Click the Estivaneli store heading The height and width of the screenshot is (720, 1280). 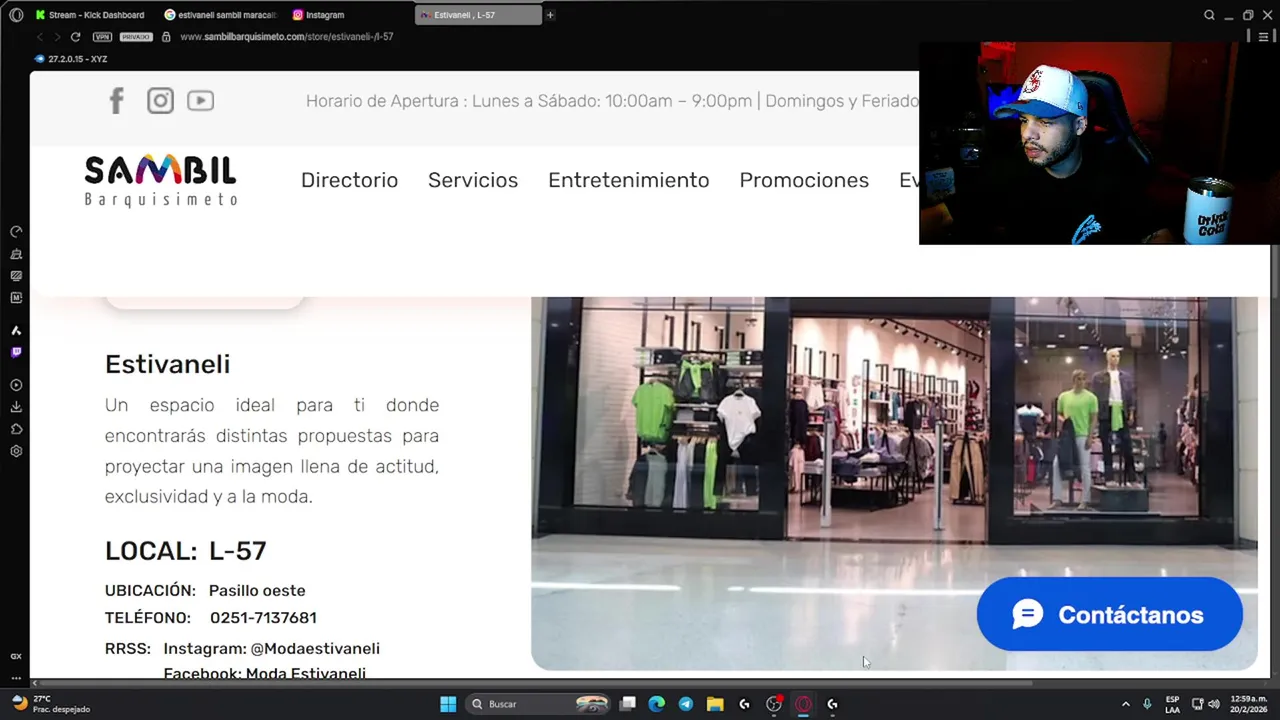coord(167,364)
